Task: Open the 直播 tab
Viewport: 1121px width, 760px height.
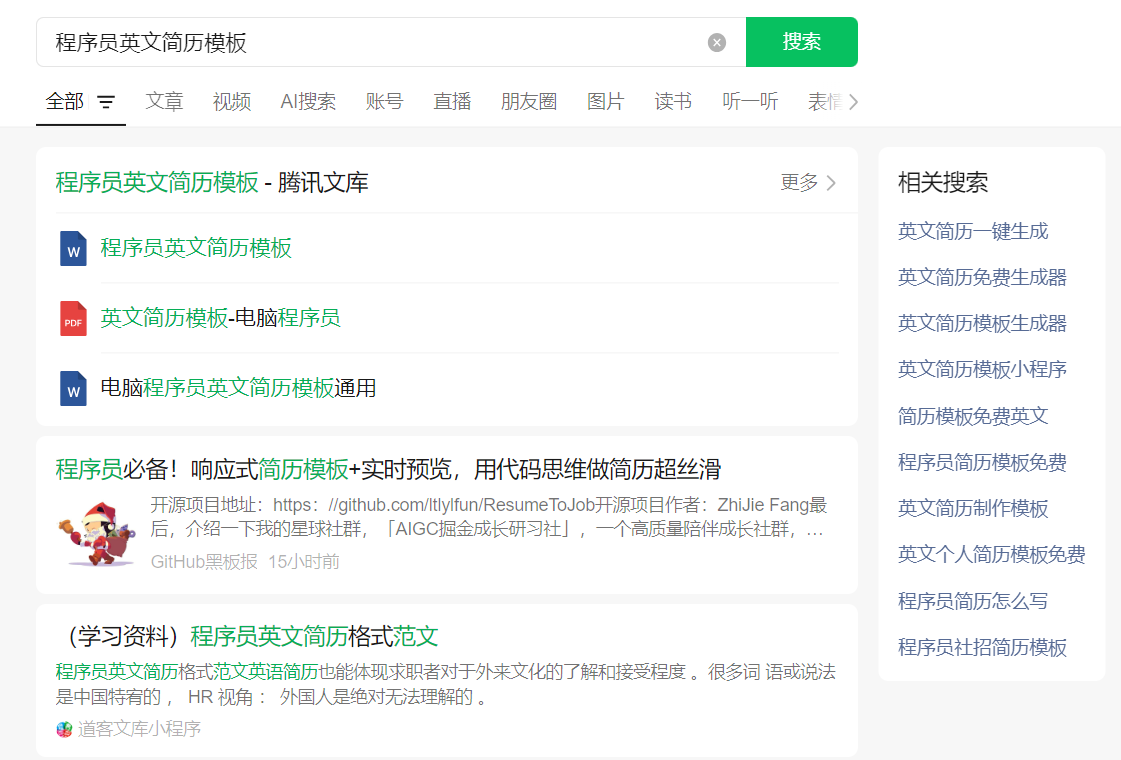Action: click(453, 102)
